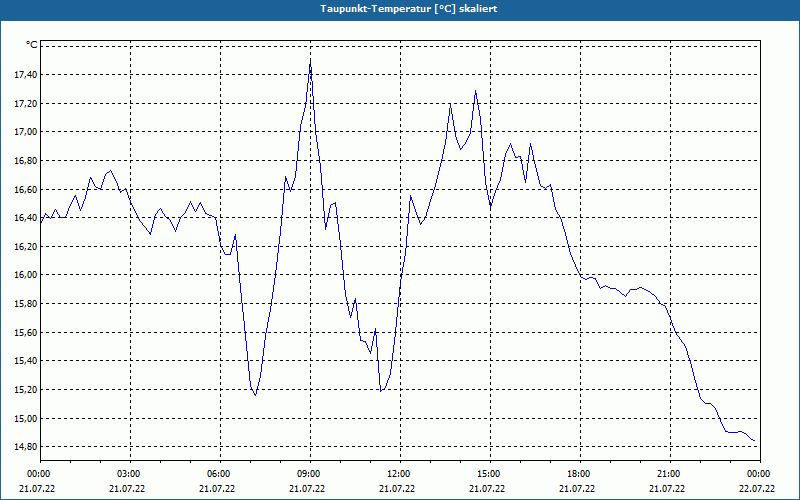Click the y-axis value '15,80'

27,304
